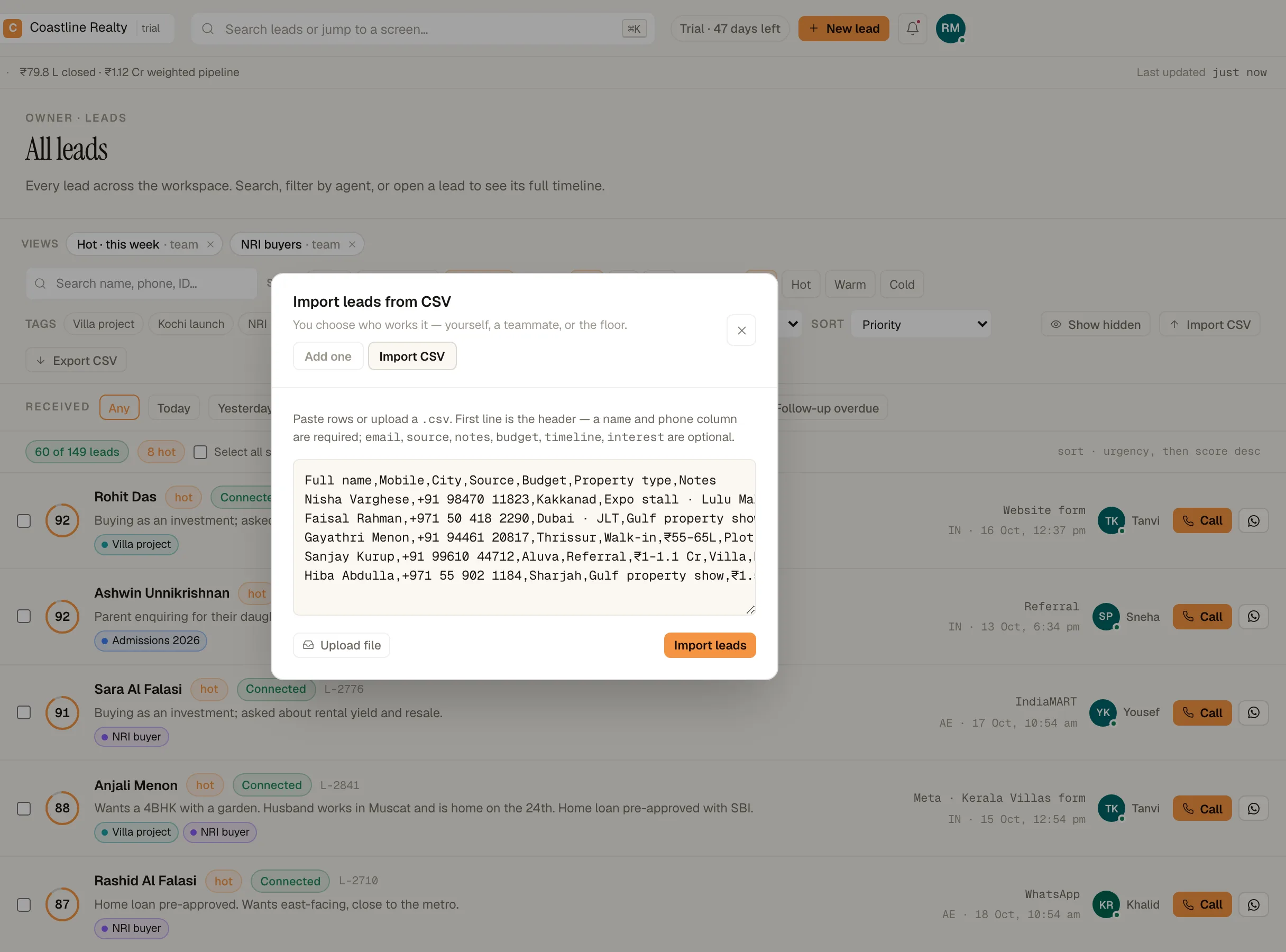This screenshot has height=952, width=1286.
Task: Call Rashid Al Falasi
Action: [1202, 905]
